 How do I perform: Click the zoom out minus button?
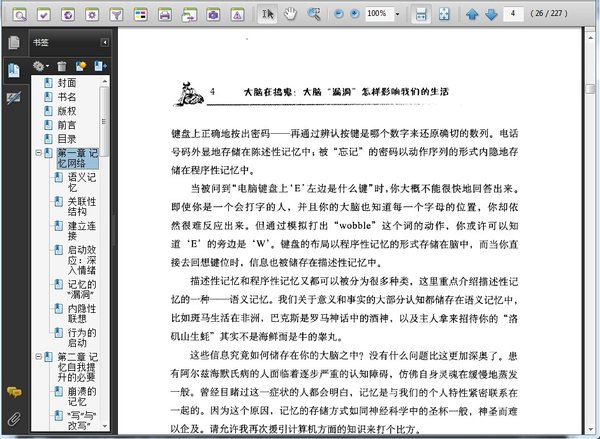pyautogui.click(x=337, y=15)
